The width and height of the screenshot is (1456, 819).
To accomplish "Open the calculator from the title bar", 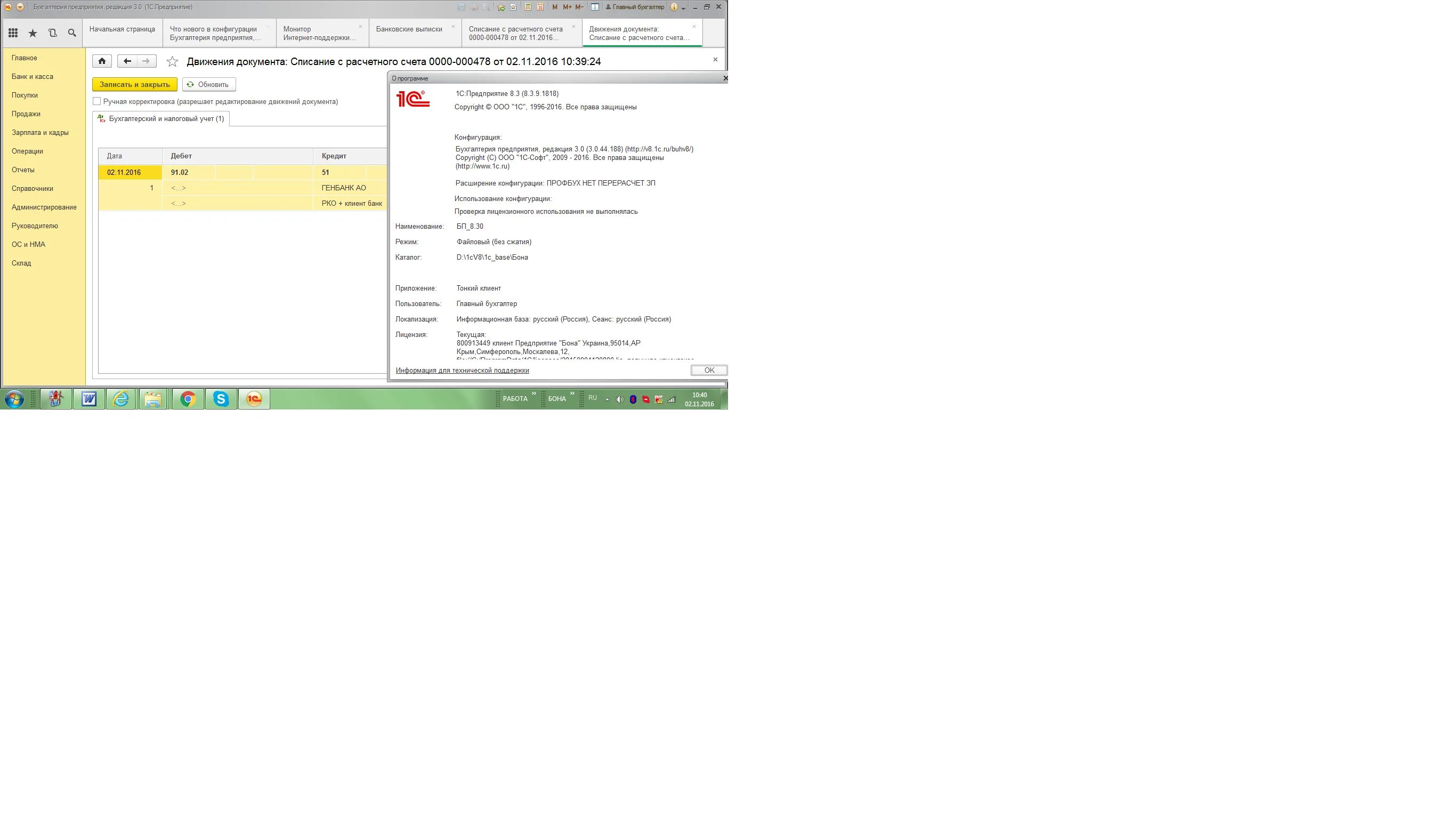I will pyautogui.click(x=528, y=7).
